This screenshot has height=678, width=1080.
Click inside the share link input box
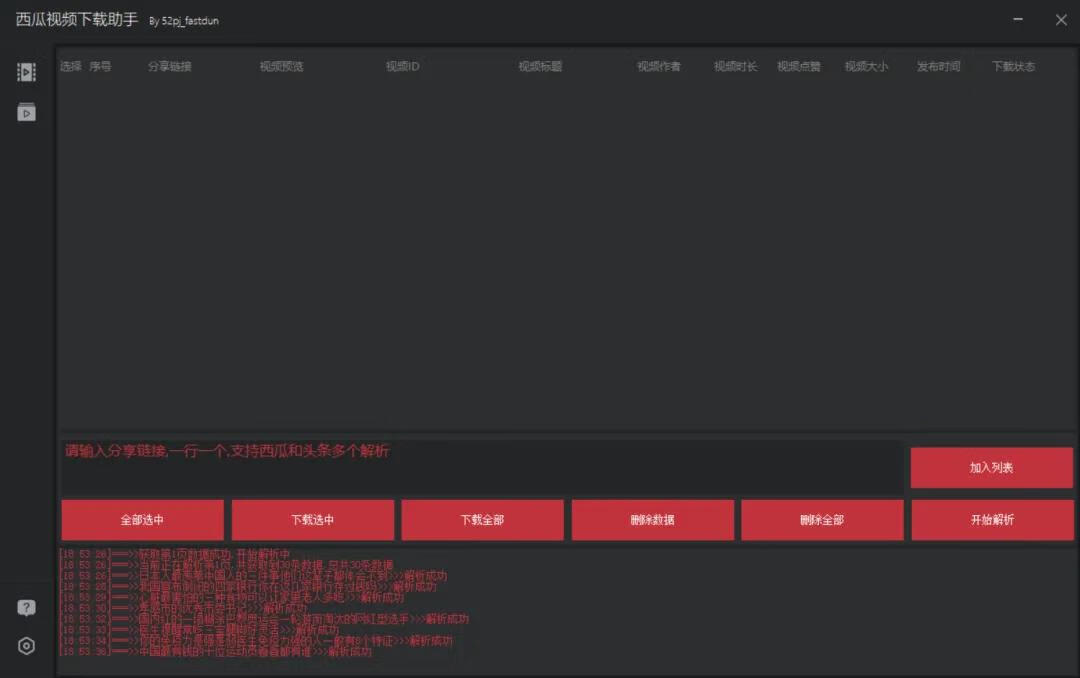pos(480,466)
